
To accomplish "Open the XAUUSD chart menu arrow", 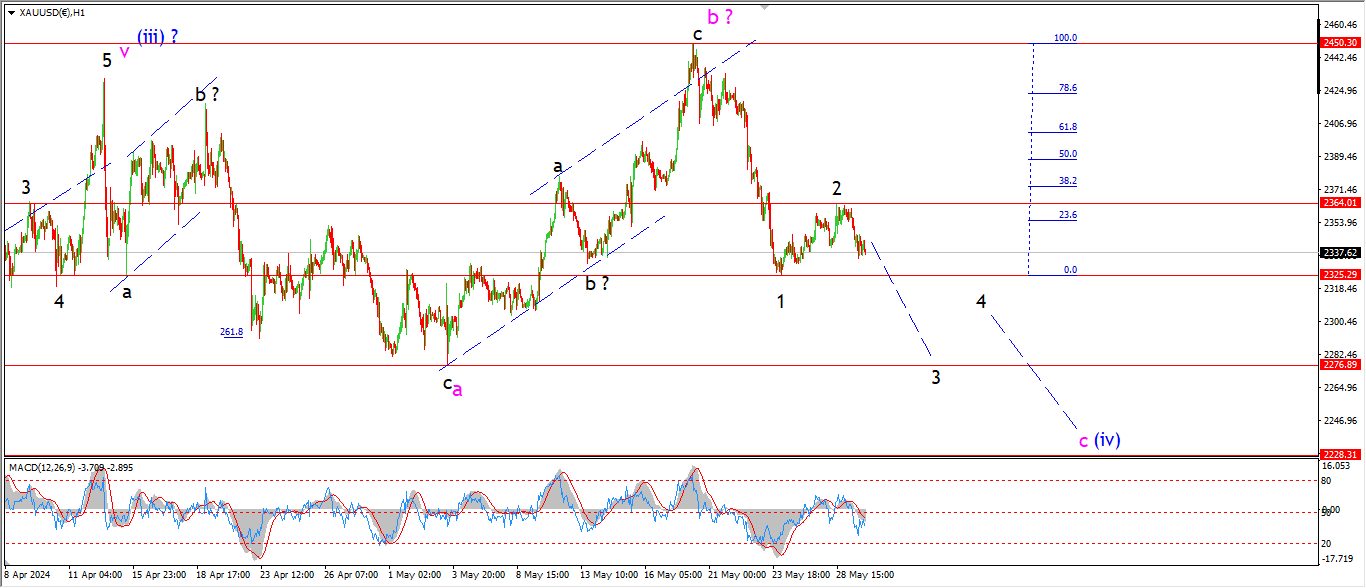I will click(11, 13).
